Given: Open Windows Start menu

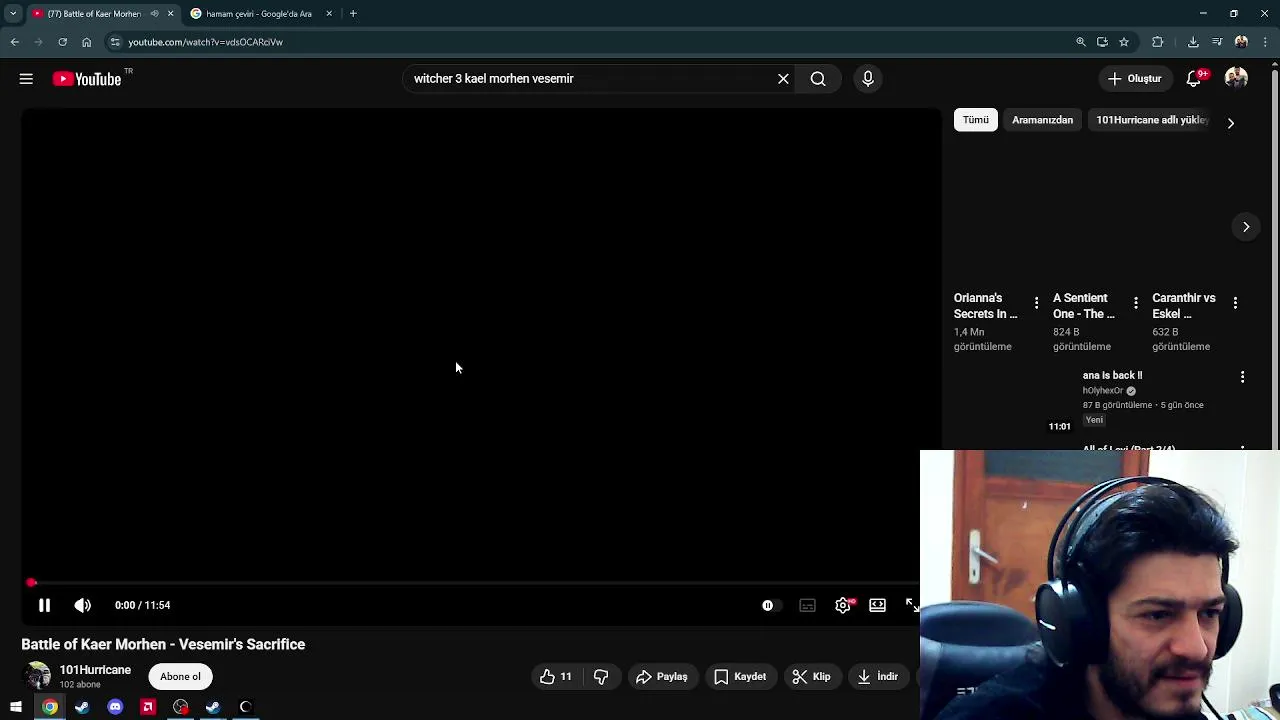Looking at the screenshot, I should click(x=16, y=707).
